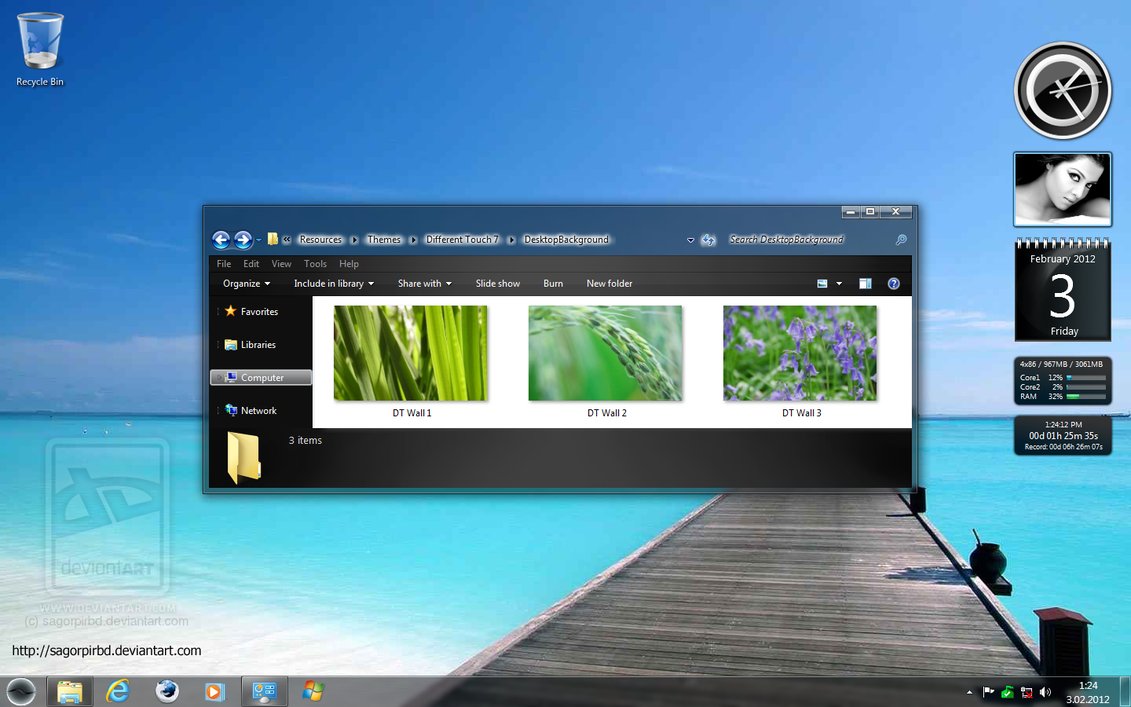Open the Share with dropdown
Viewport: 1131px width, 707px height.
click(424, 284)
